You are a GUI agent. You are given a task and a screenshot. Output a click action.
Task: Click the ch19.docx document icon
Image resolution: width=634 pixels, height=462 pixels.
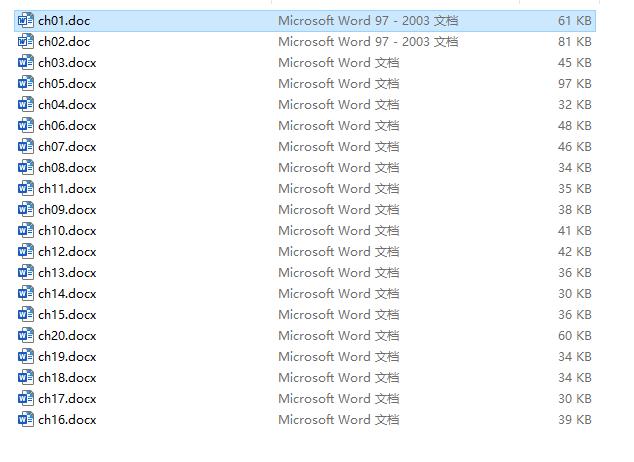(25, 357)
